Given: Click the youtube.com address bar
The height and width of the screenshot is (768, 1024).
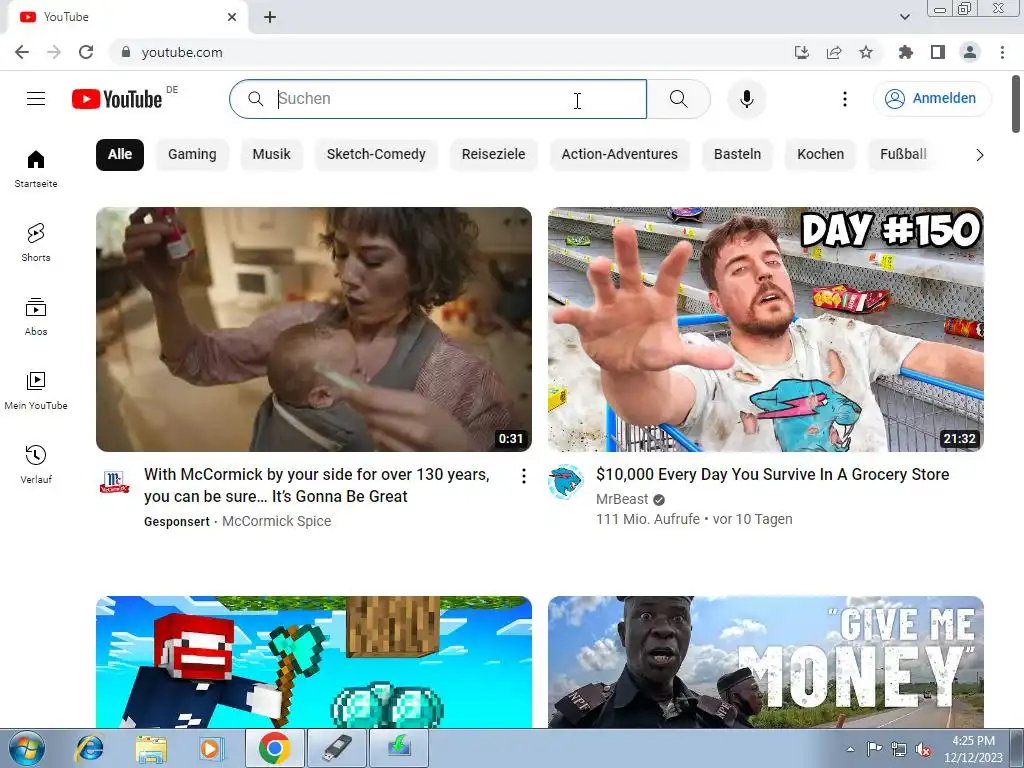Looking at the screenshot, I should [451, 52].
